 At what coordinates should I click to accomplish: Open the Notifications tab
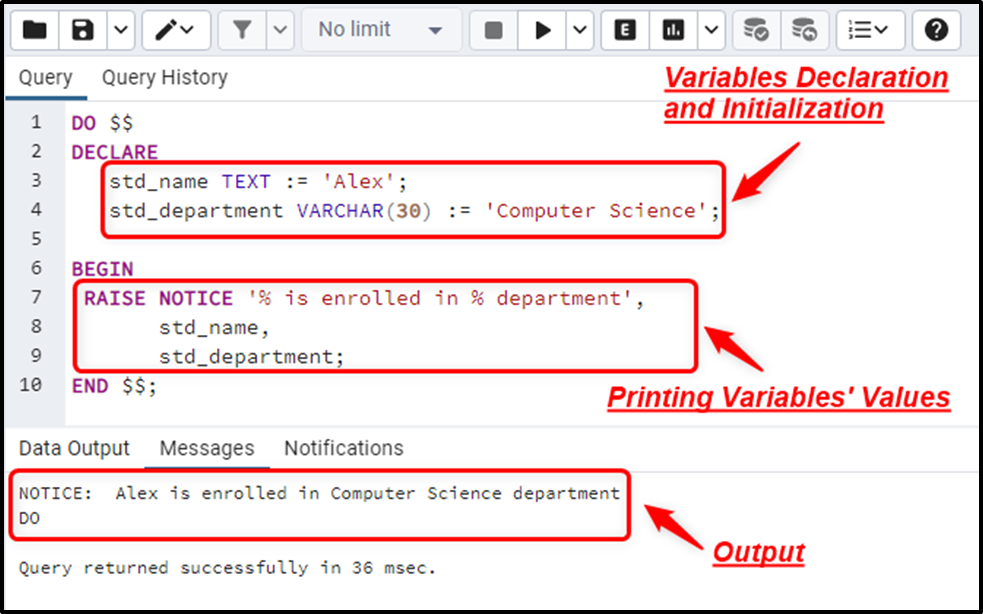pyautogui.click(x=343, y=448)
